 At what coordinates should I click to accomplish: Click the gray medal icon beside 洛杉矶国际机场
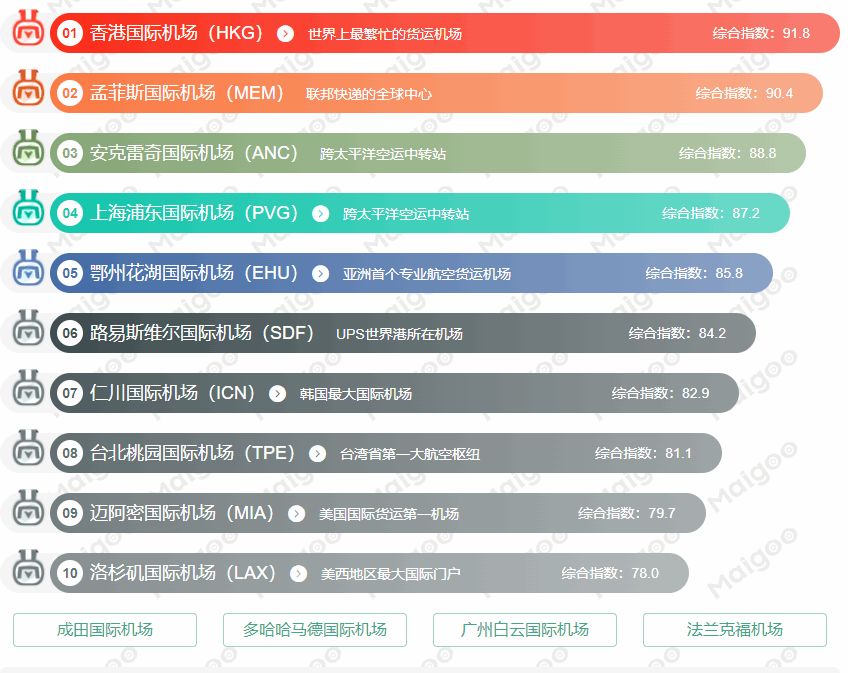pos(28,568)
